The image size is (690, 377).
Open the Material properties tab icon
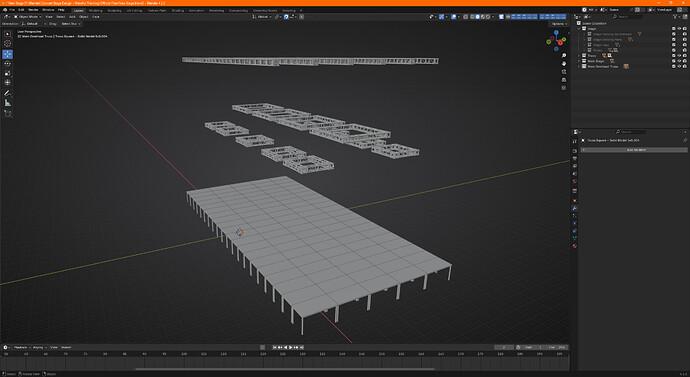coord(575,246)
